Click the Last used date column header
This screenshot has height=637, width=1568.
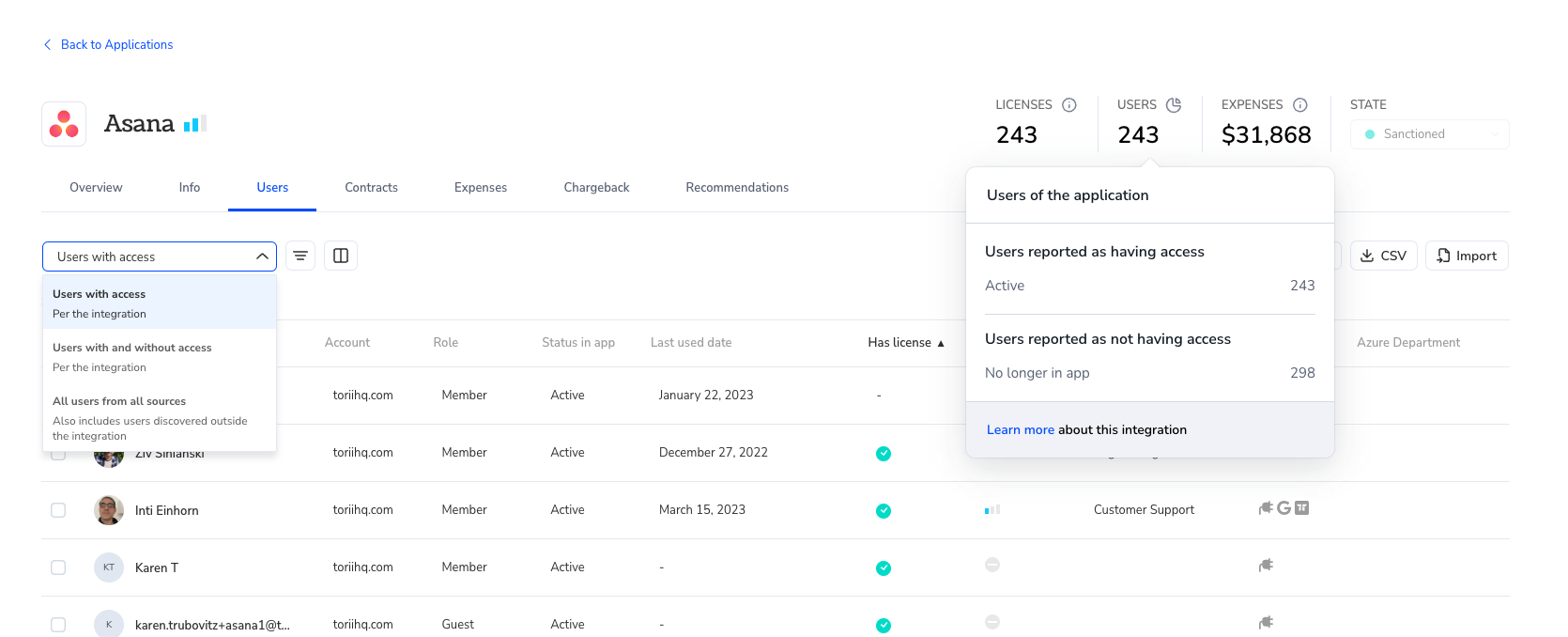click(x=691, y=343)
